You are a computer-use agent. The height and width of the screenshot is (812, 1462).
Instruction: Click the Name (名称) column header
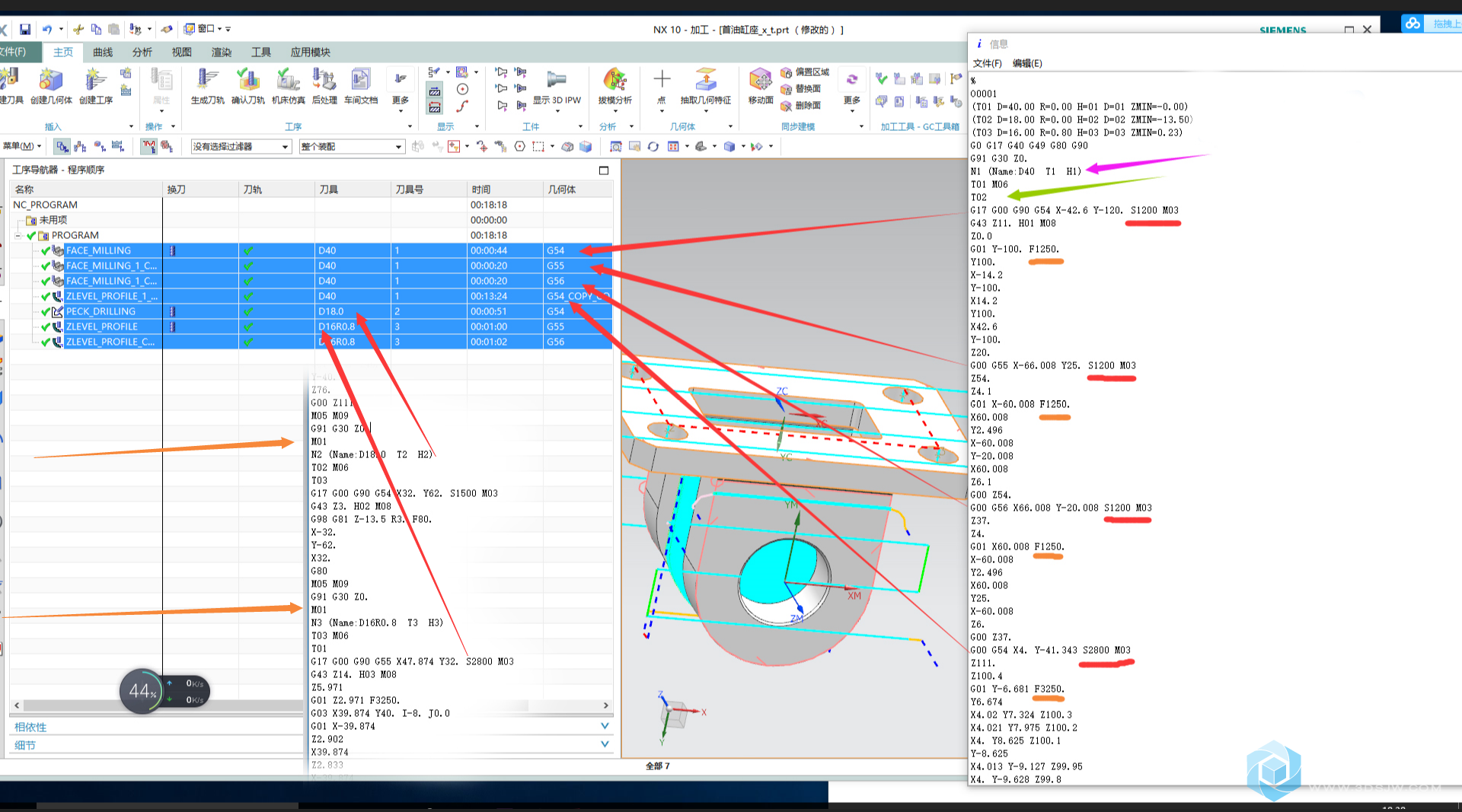[86, 189]
